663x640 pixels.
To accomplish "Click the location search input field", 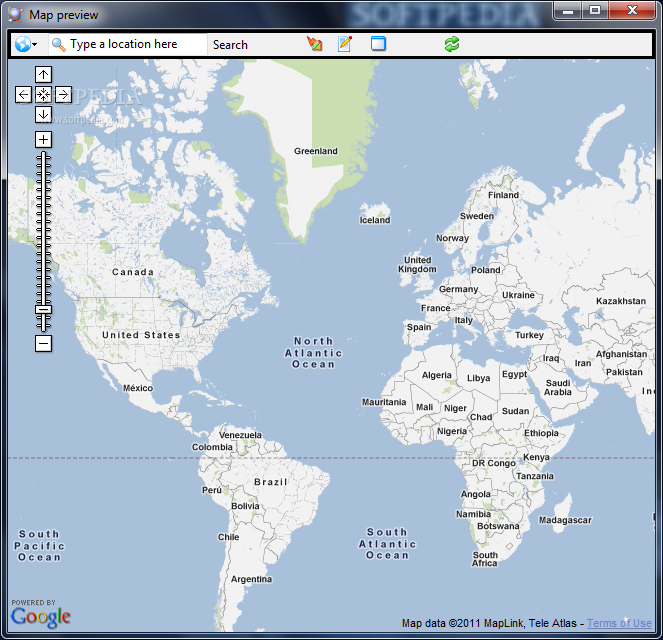I will (x=128, y=44).
